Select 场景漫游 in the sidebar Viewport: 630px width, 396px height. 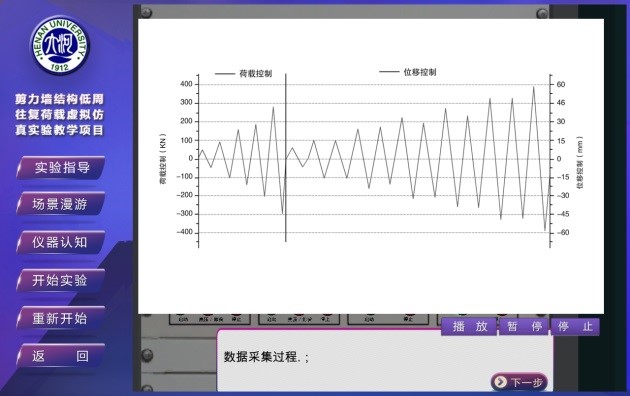point(61,204)
